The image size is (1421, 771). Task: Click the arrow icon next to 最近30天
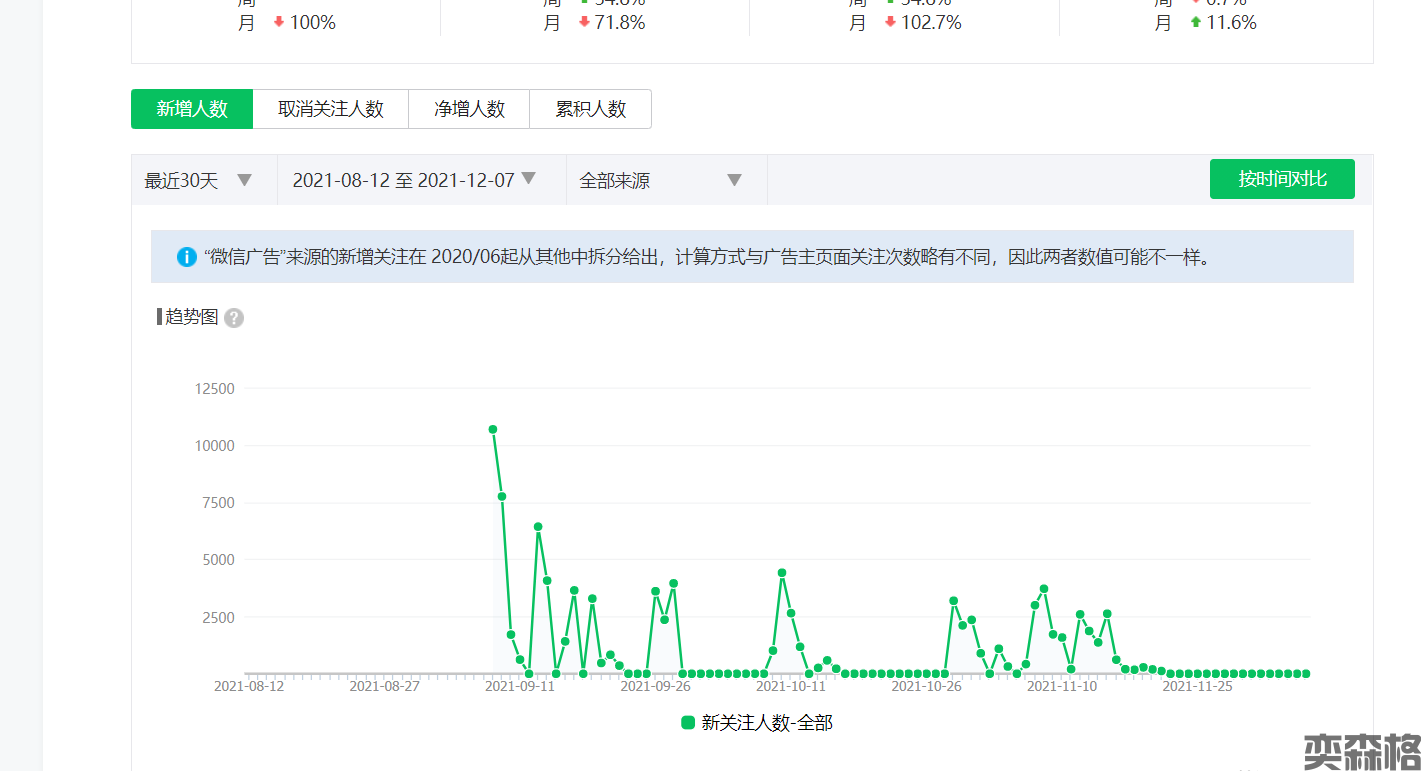244,180
